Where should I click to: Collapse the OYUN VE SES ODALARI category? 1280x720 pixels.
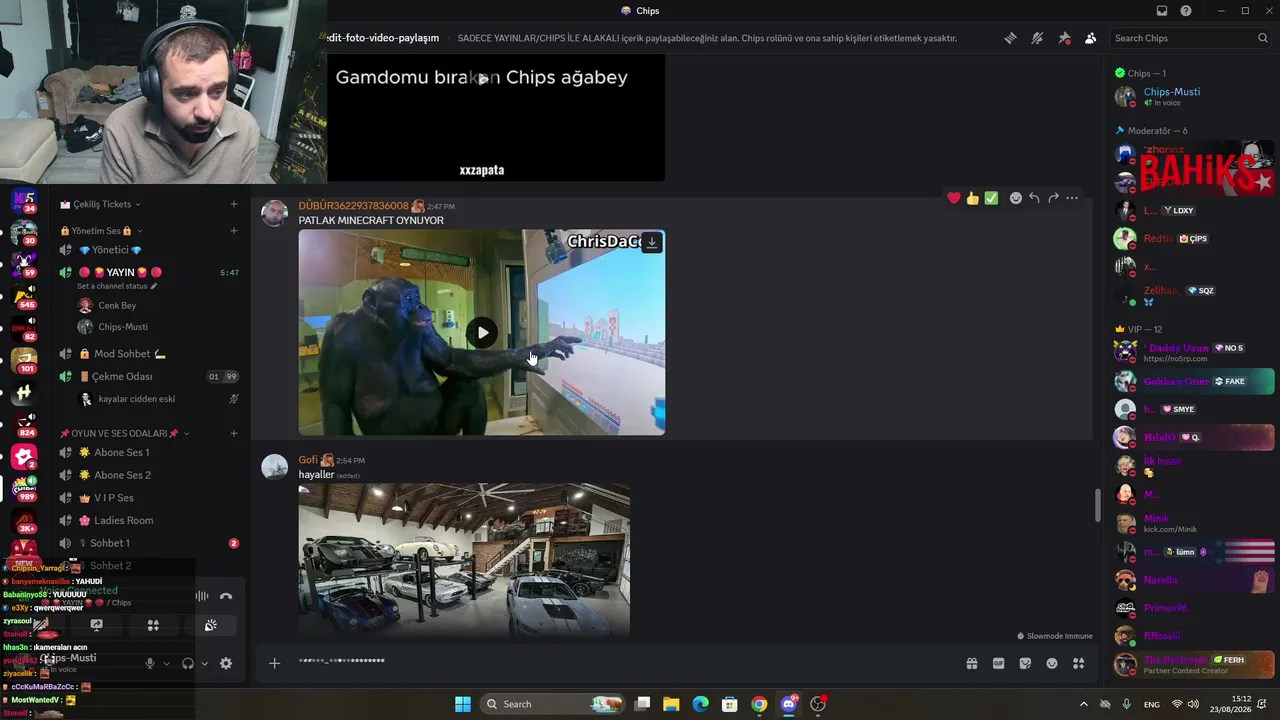125,433
